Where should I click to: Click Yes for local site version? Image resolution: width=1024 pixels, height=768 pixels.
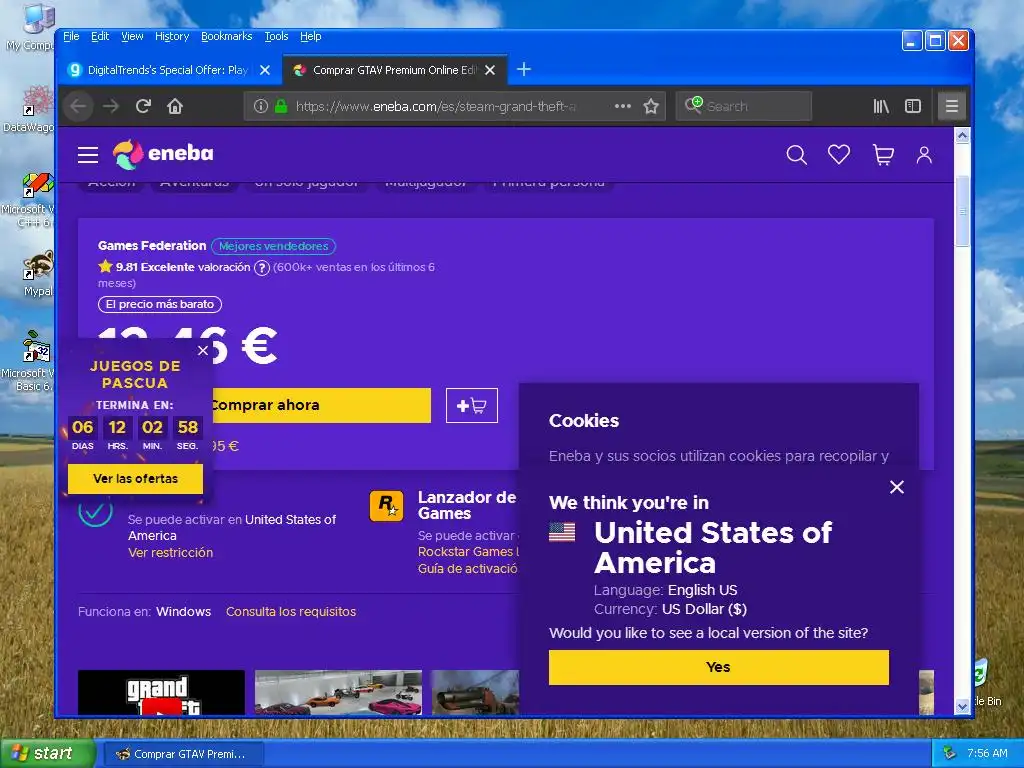[x=718, y=667]
